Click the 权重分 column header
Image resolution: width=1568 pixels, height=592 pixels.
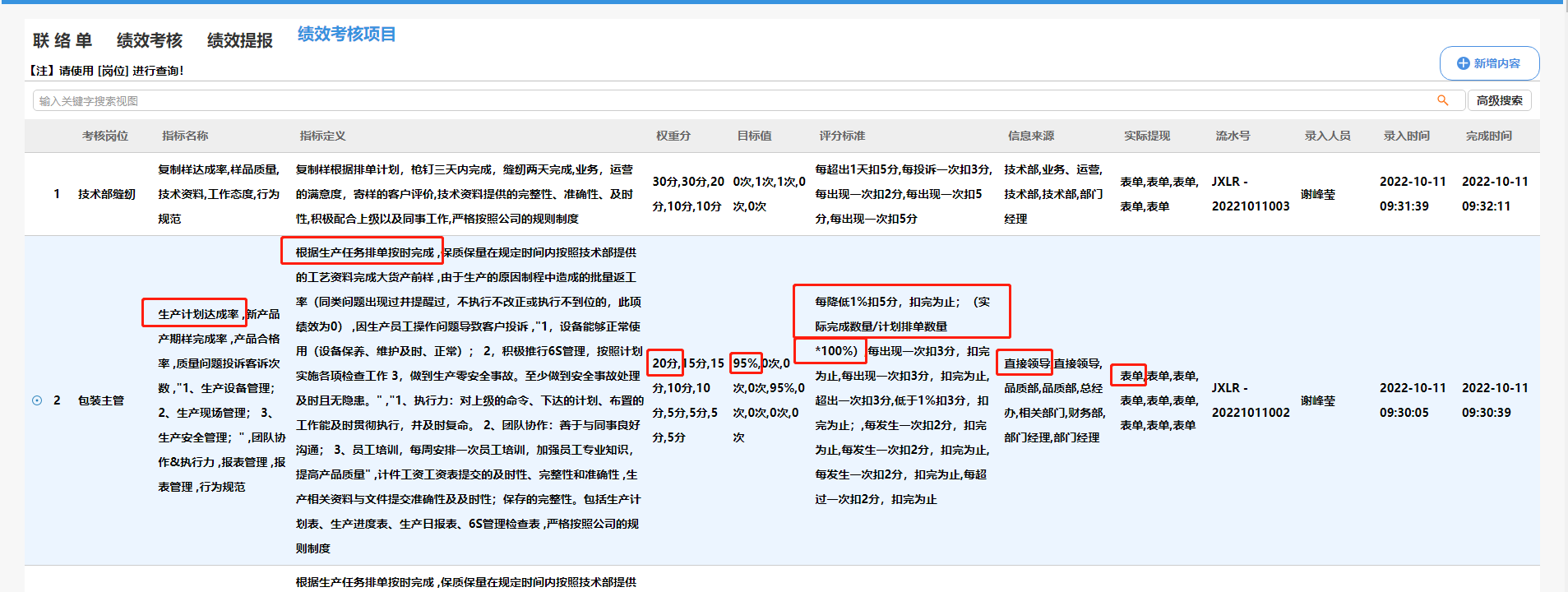(673, 136)
